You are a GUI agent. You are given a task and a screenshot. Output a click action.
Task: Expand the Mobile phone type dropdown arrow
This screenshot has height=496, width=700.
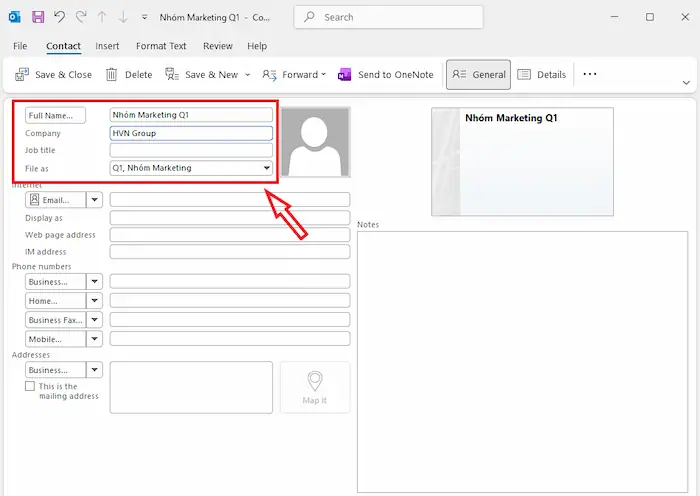click(95, 339)
